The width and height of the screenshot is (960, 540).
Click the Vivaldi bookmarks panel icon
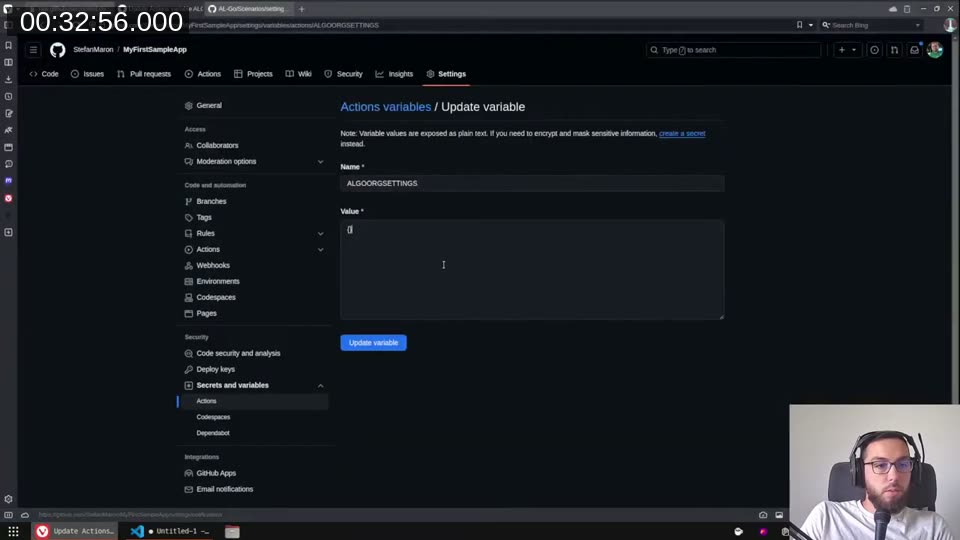point(9,45)
